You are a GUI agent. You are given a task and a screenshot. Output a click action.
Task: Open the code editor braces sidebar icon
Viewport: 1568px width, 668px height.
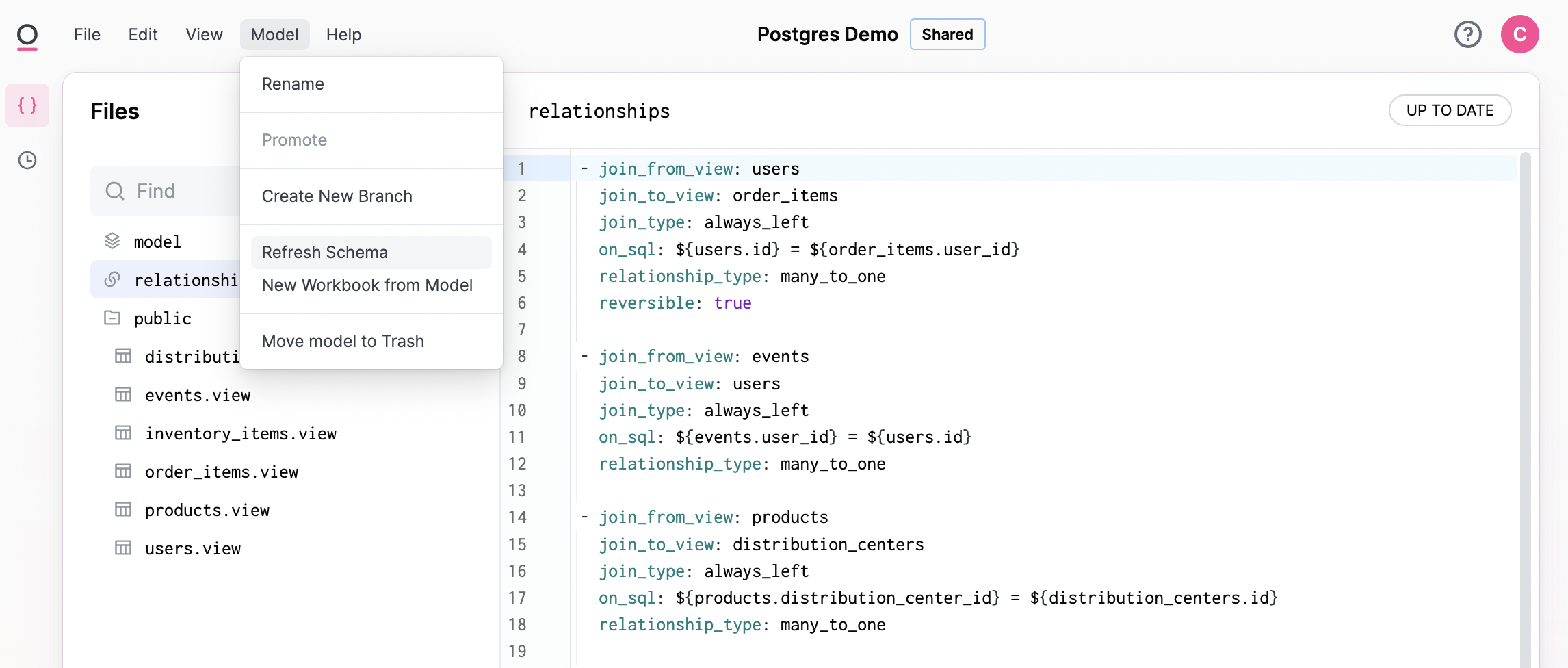(x=27, y=105)
